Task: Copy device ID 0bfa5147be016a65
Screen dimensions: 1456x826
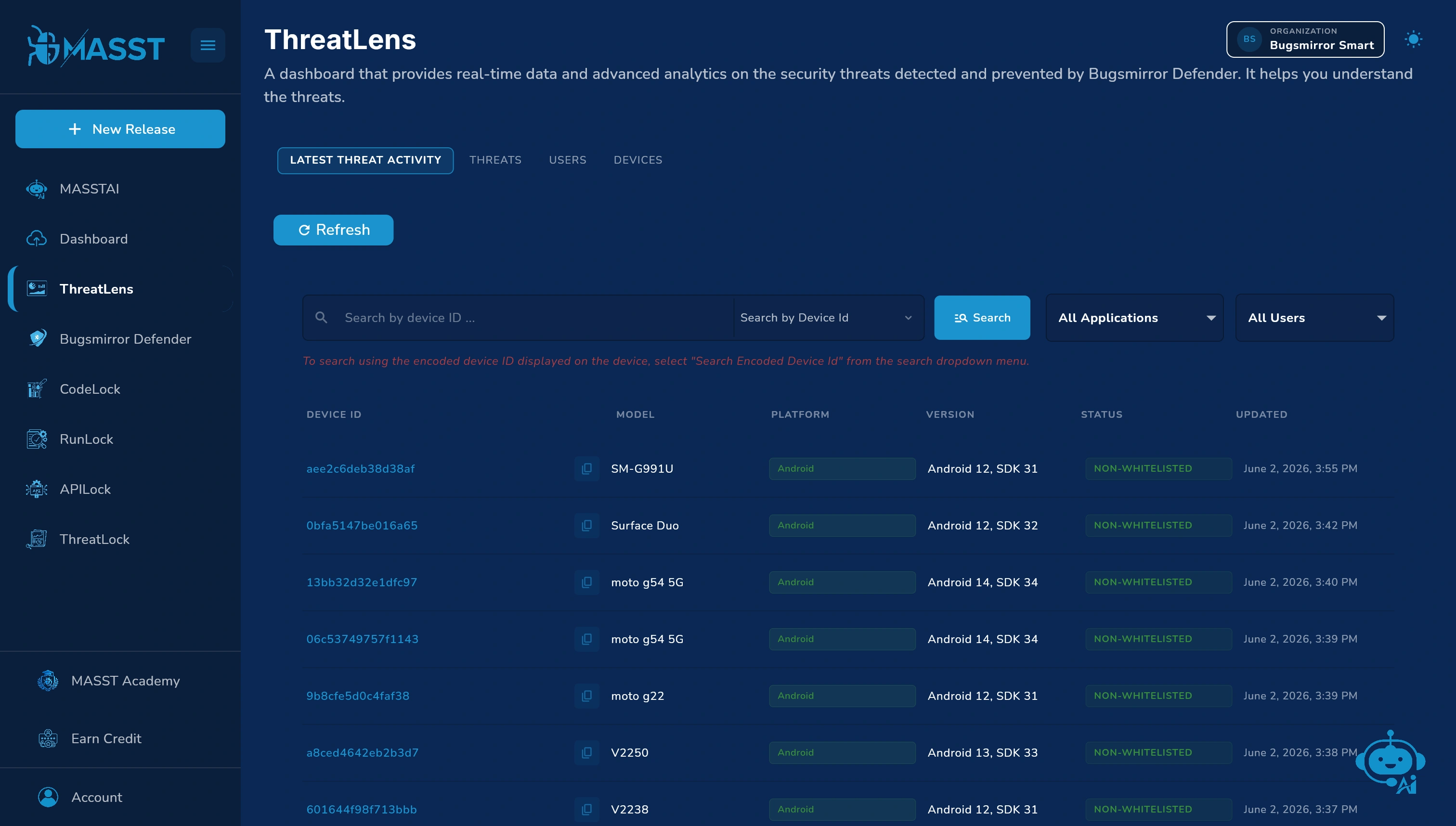Action: pos(587,525)
